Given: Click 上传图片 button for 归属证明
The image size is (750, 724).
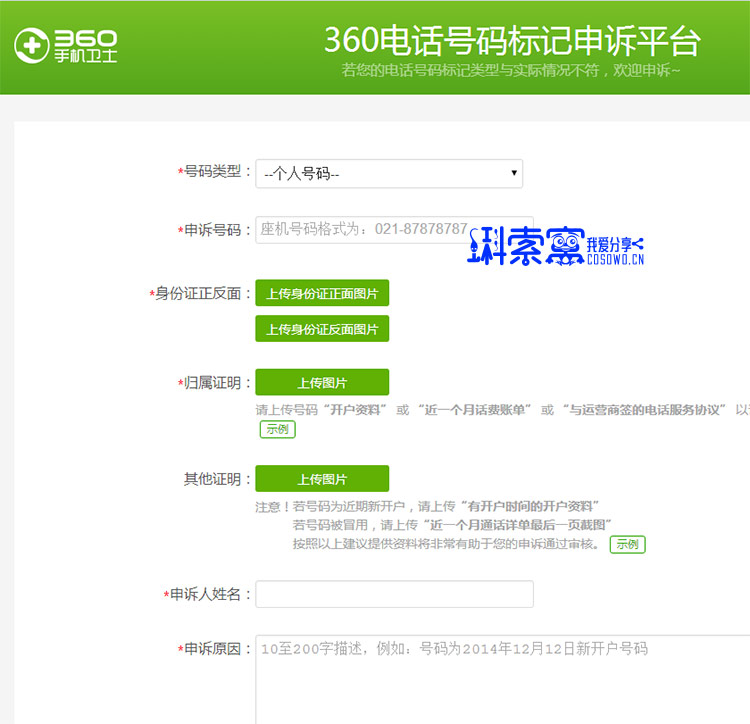Looking at the screenshot, I should pyautogui.click(x=322, y=382).
